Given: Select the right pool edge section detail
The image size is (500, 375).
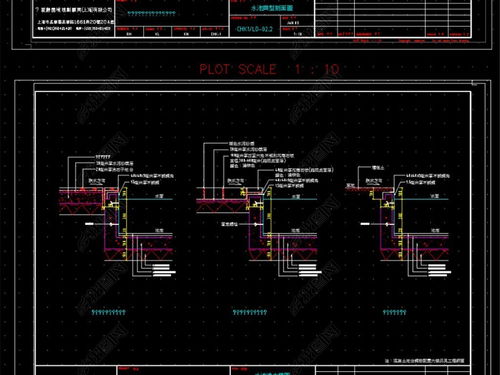Looking at the screenshot, I should tap(399, 220).
